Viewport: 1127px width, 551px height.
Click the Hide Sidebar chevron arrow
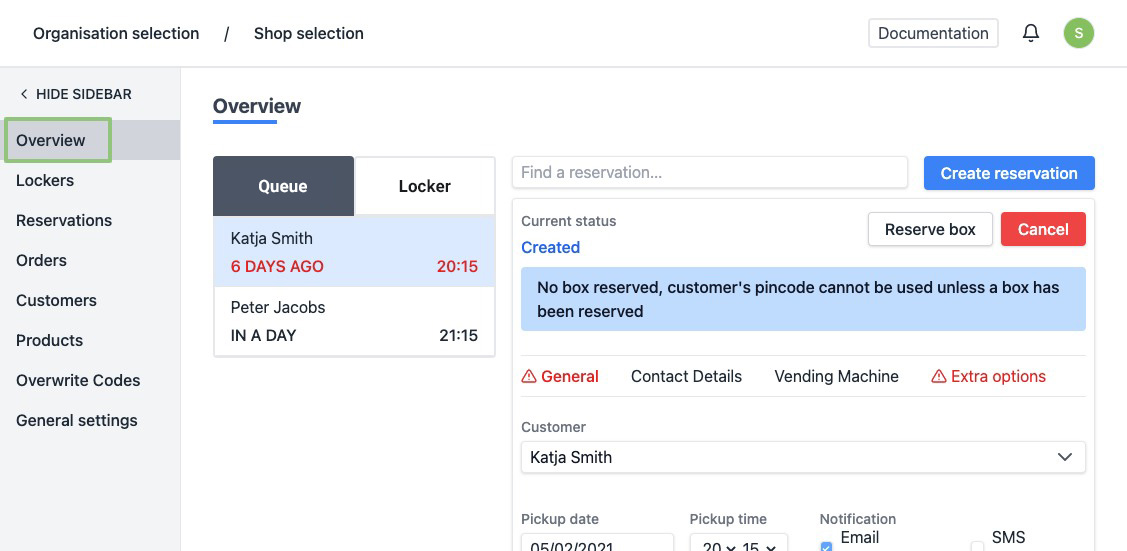click(x=24, y=94)
